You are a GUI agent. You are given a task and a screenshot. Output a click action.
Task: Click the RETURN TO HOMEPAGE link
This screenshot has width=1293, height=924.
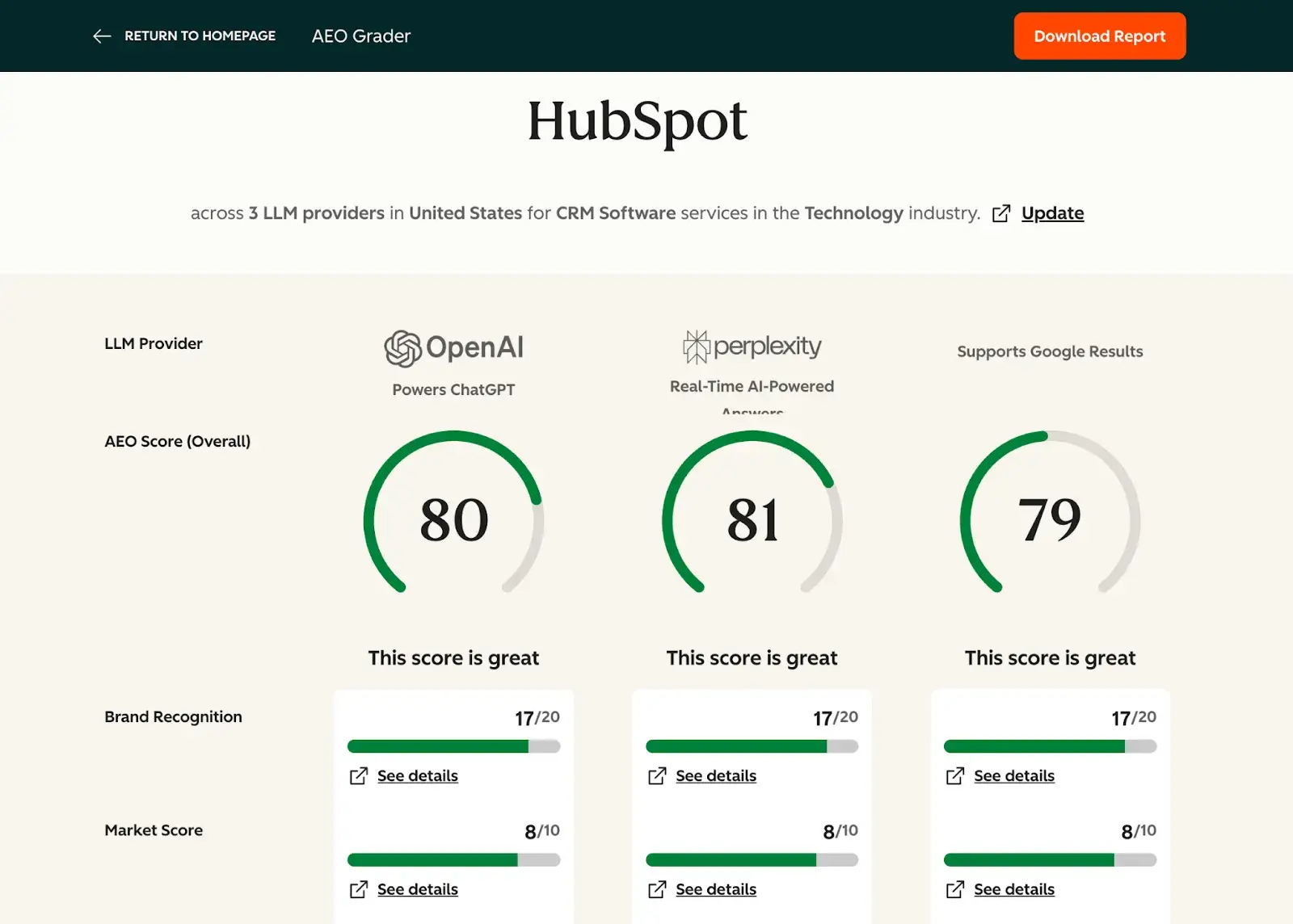coord(200,36)
